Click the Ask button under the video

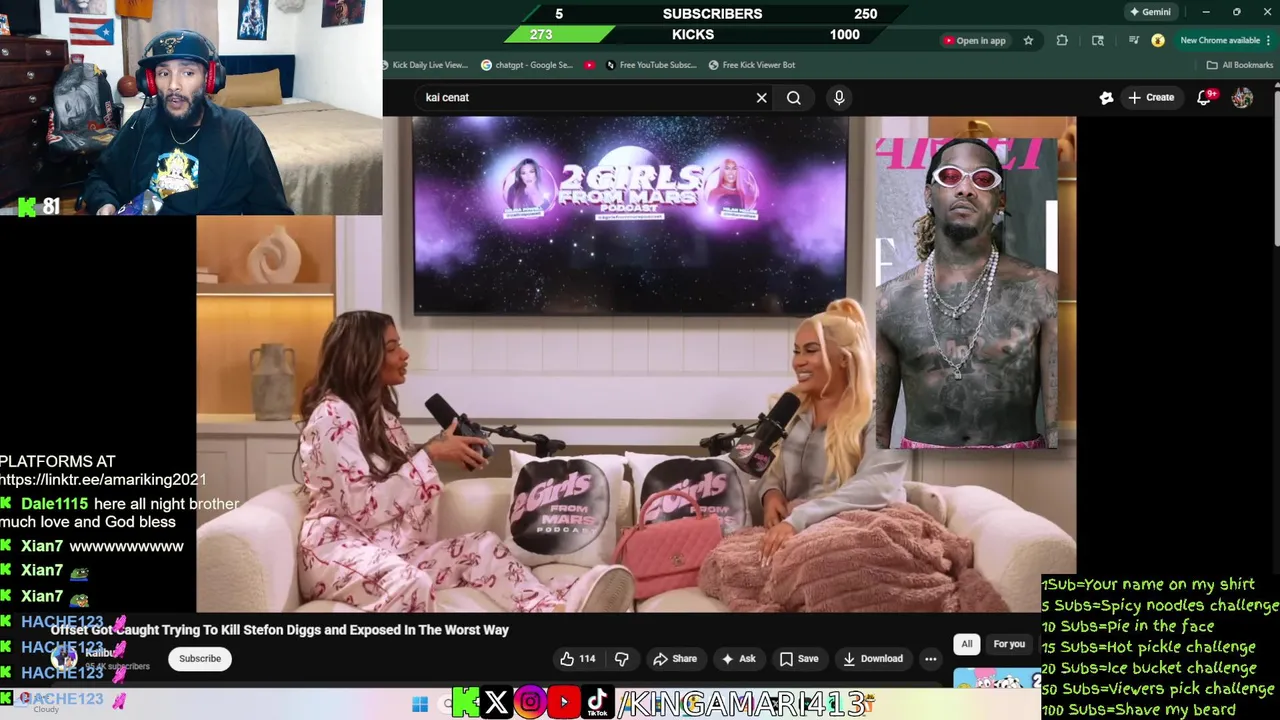(738, 658)
